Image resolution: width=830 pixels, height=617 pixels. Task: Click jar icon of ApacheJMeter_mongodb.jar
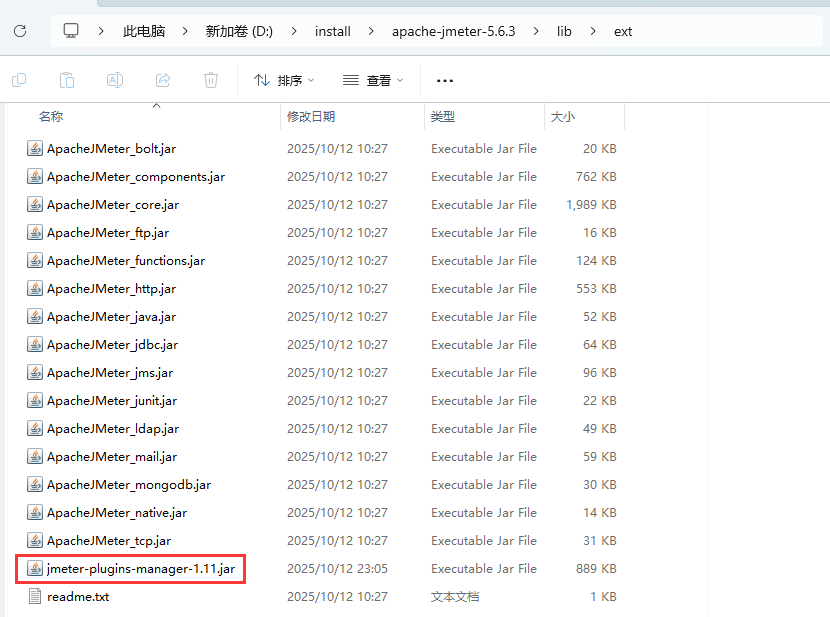pyautogui.click(x=35, y=485)
